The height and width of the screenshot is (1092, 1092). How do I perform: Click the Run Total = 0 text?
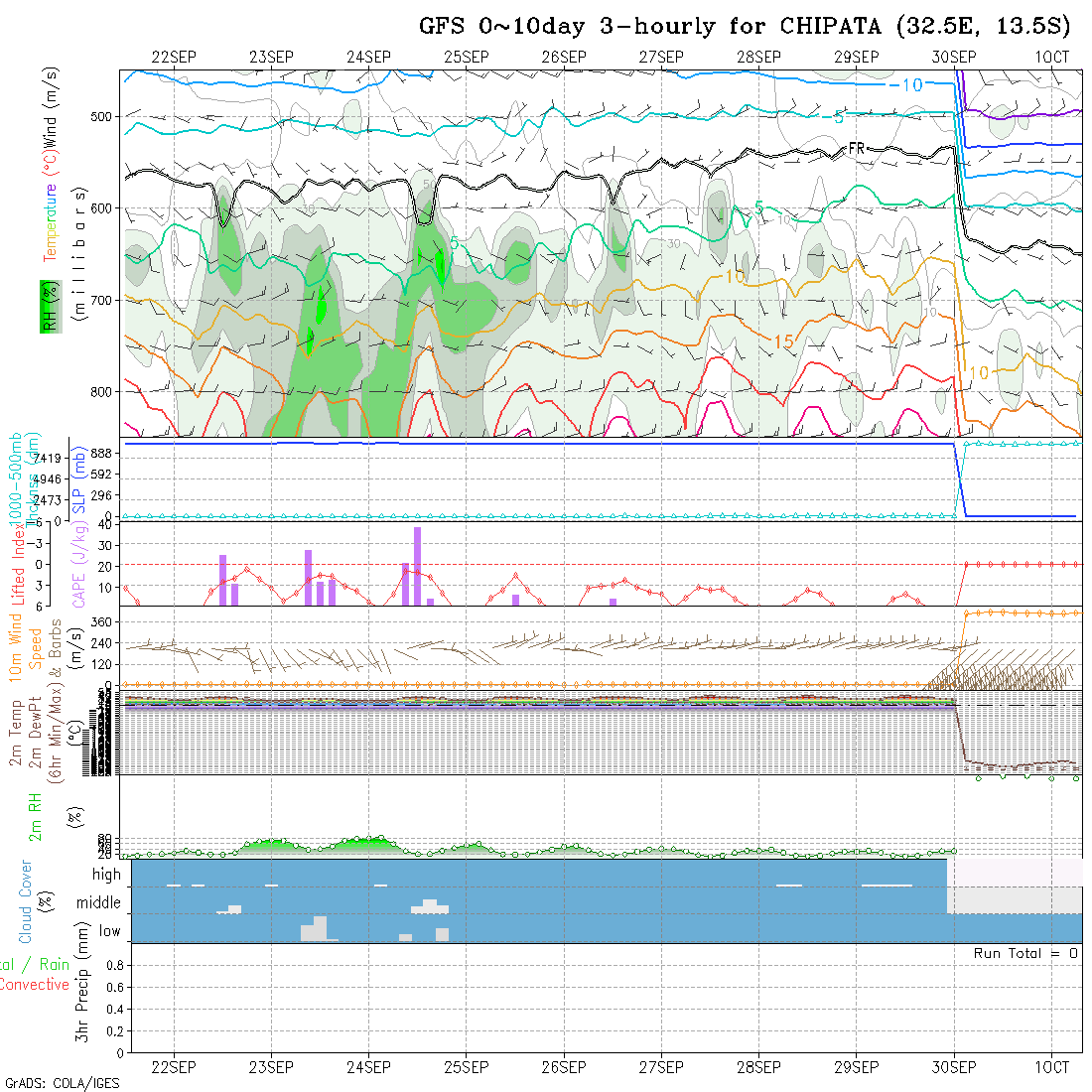tap(1025, 953)
